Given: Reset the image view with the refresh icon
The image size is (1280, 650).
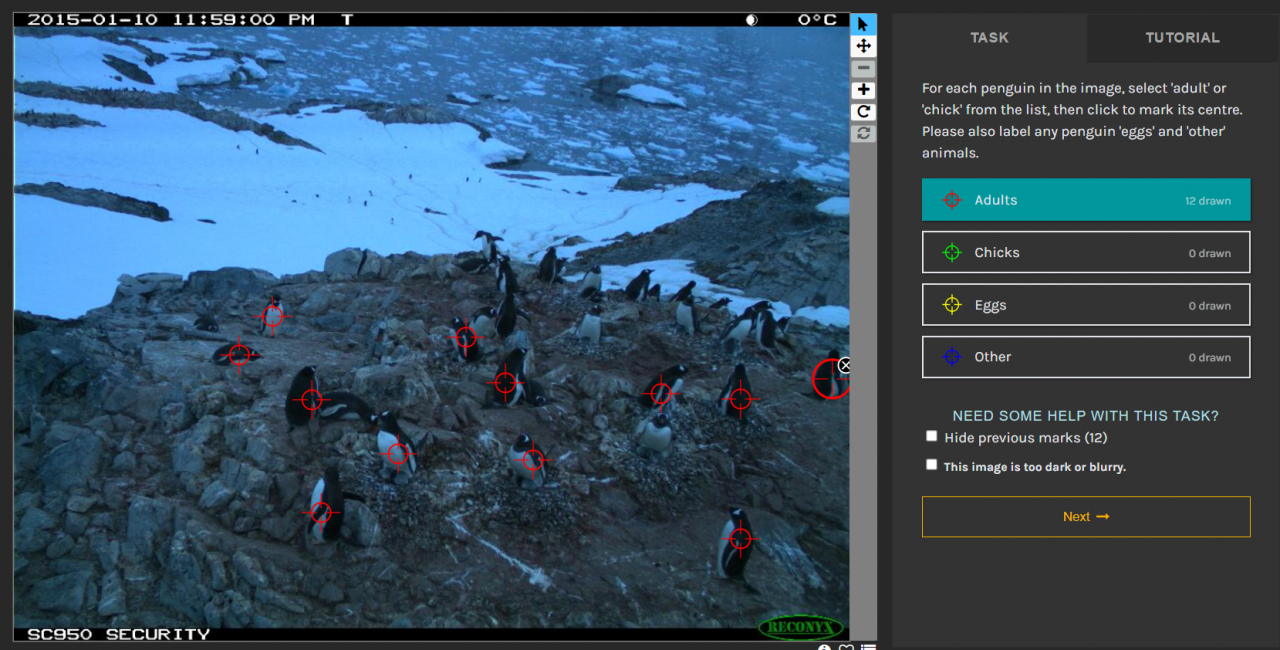Looking at the screenshot, I should 864,133.
